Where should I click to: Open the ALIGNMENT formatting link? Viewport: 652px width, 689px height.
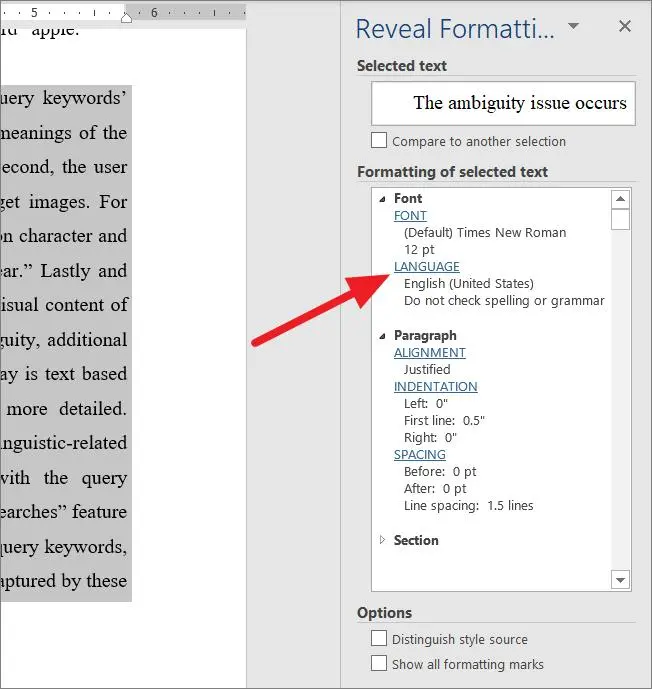tap(430, 353)
